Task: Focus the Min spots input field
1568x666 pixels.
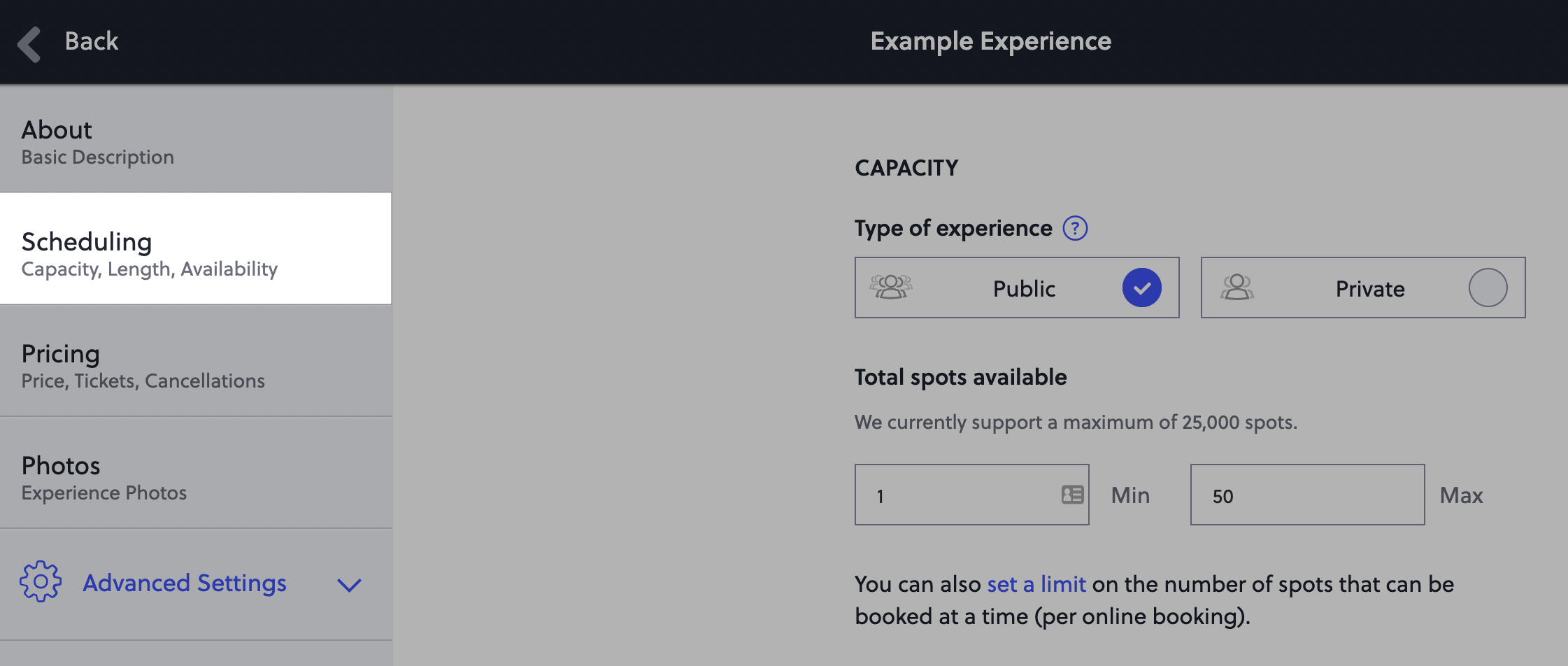Action: (971, 495)
